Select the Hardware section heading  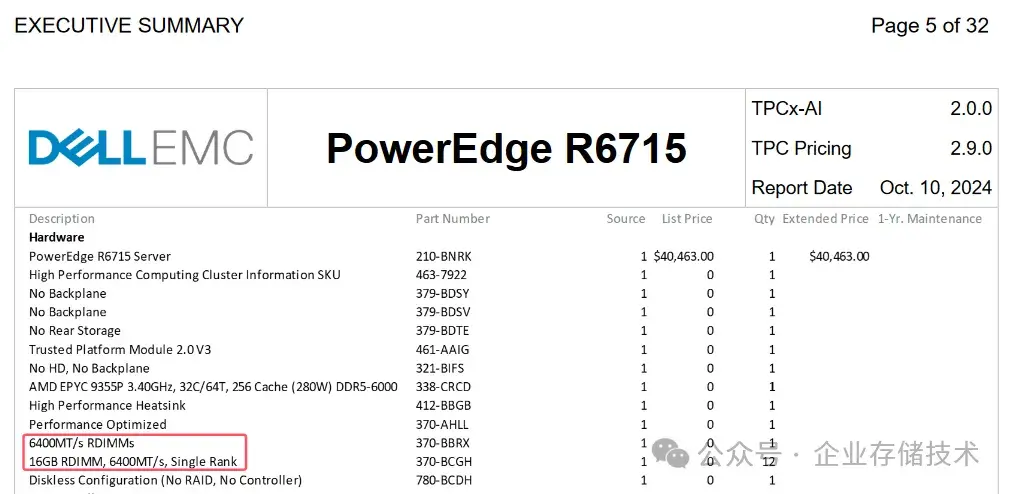pos(57,237)
